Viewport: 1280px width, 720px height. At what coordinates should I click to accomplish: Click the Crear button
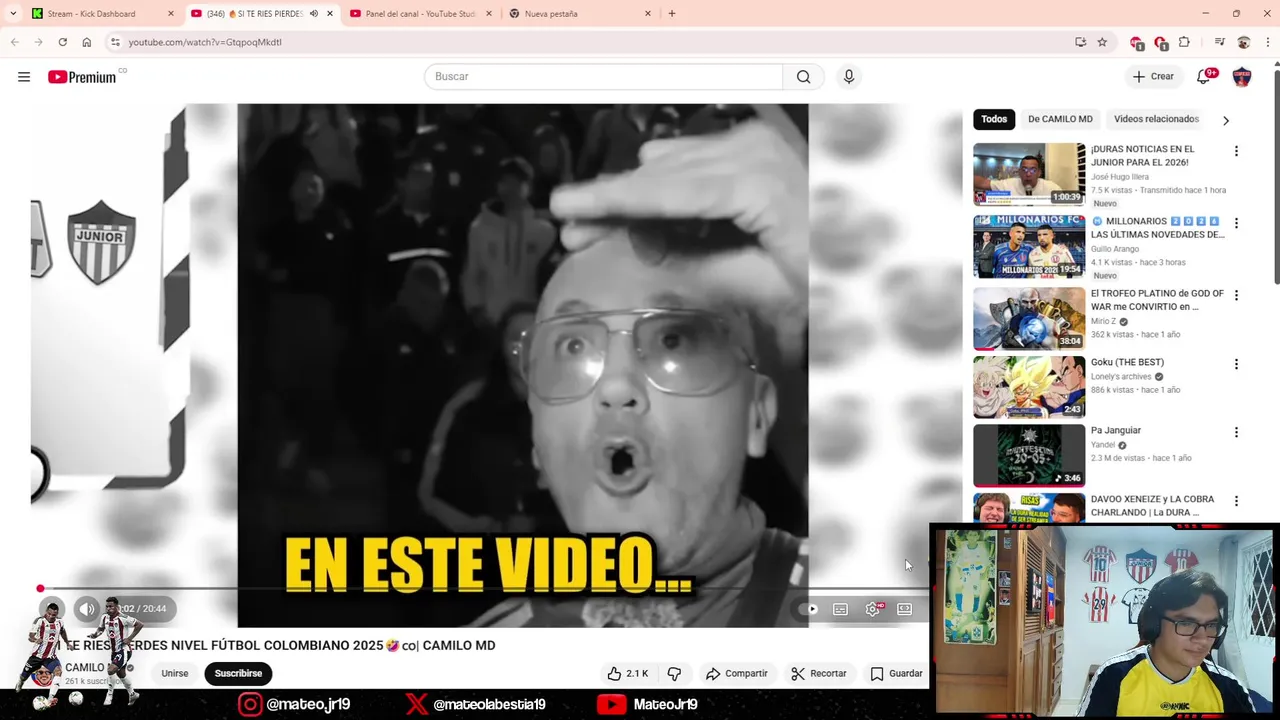click(1153, 77)
